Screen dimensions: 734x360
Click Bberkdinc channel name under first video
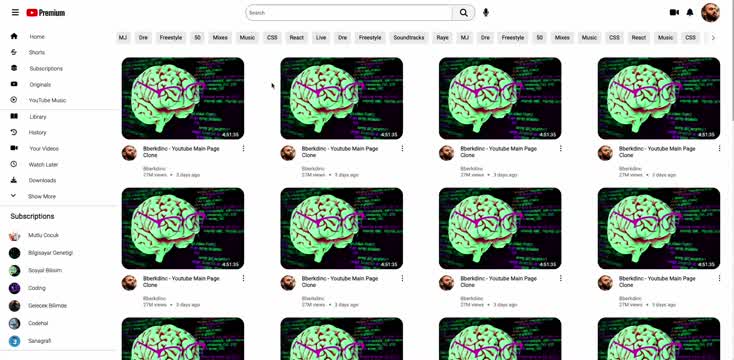[x=154, y=169]
